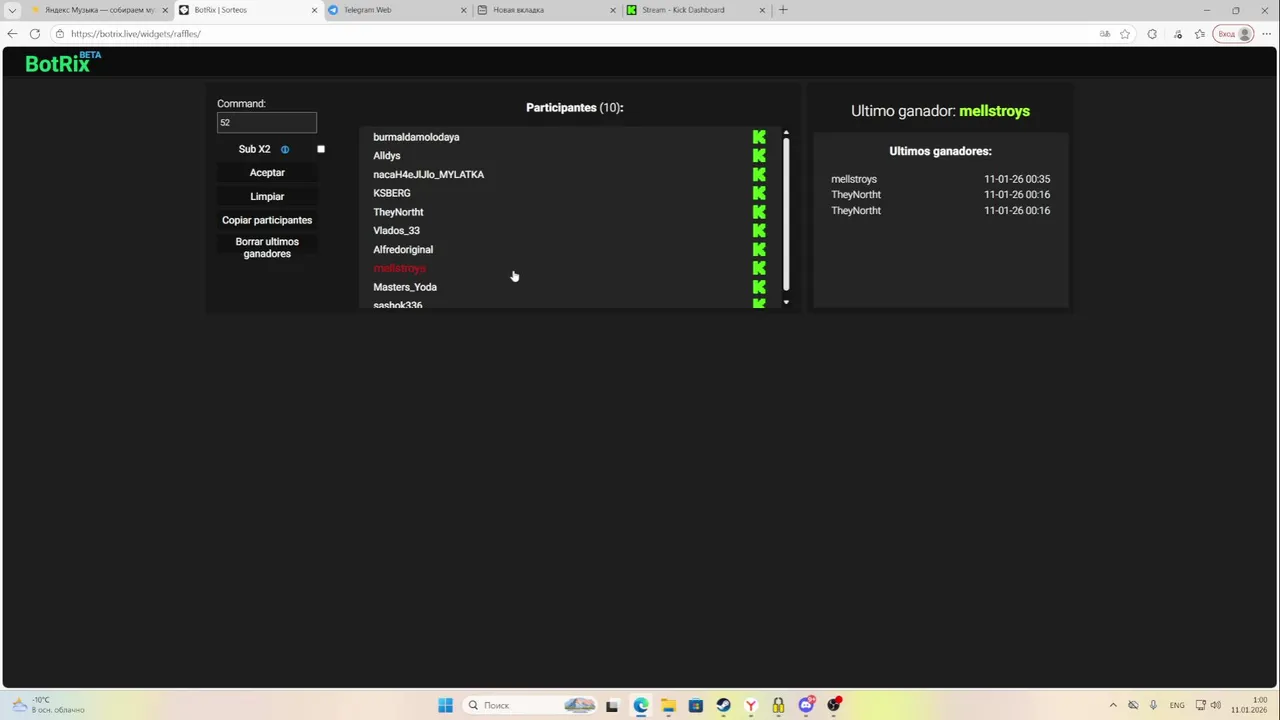Open Steam from the taskbar
Screen dimensions: 1280x720
[x=723, y=705]
